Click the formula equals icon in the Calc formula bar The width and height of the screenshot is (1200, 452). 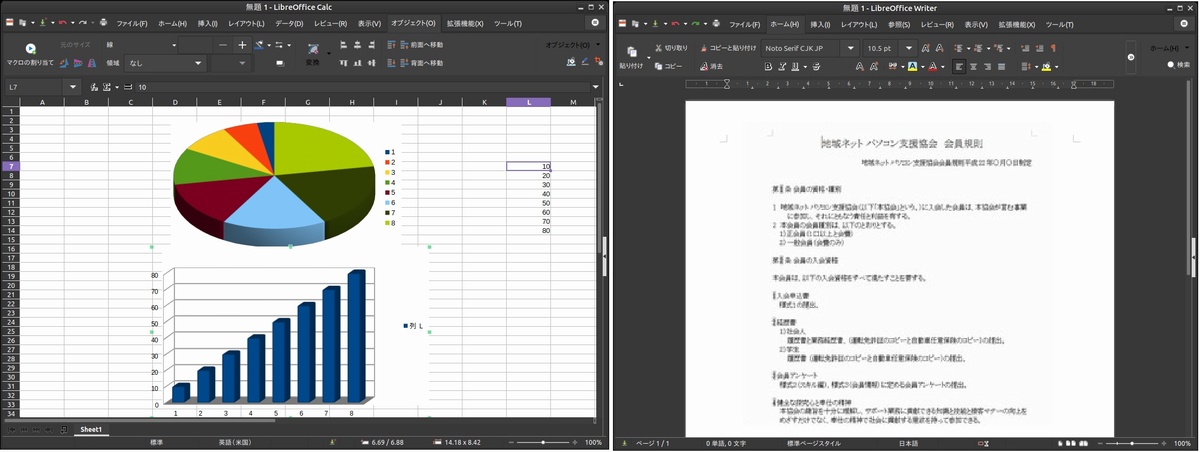point(130,87)
